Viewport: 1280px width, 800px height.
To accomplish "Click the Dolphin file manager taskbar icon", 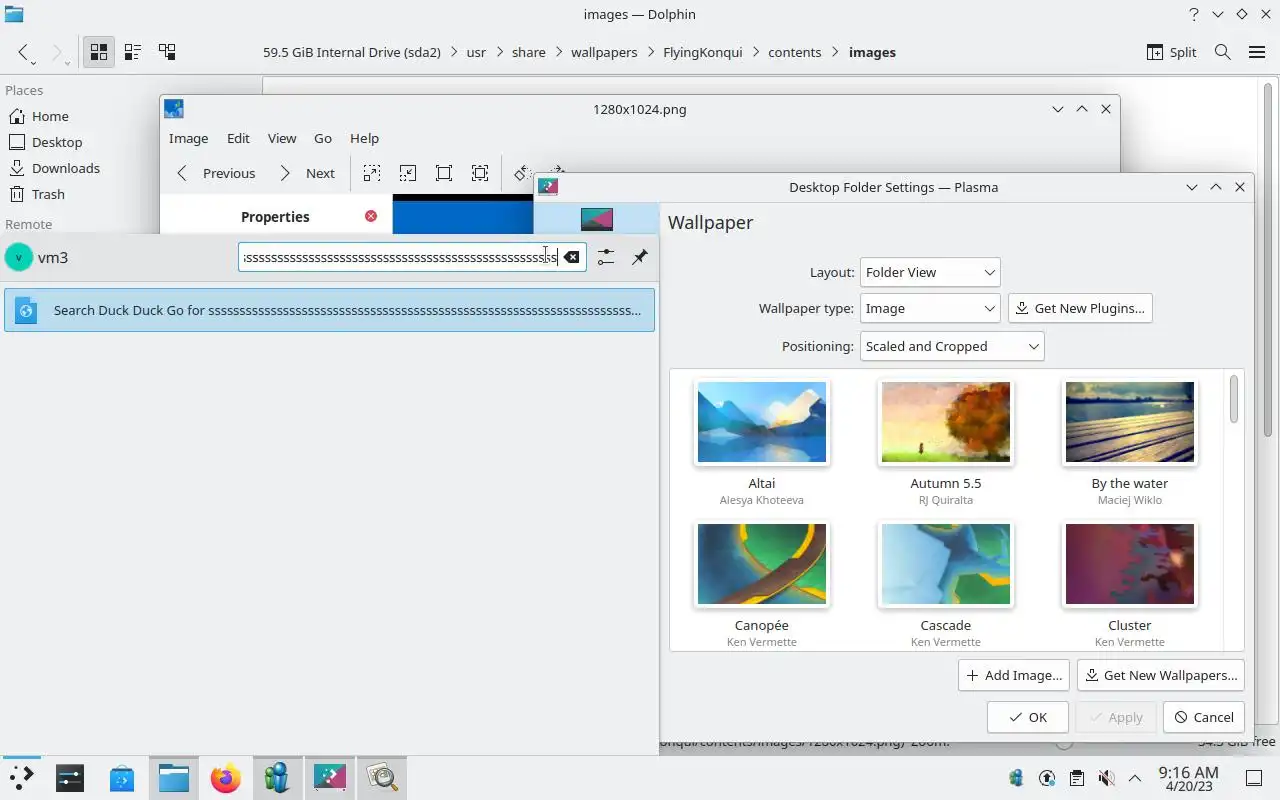I will (x=174, y=777).
